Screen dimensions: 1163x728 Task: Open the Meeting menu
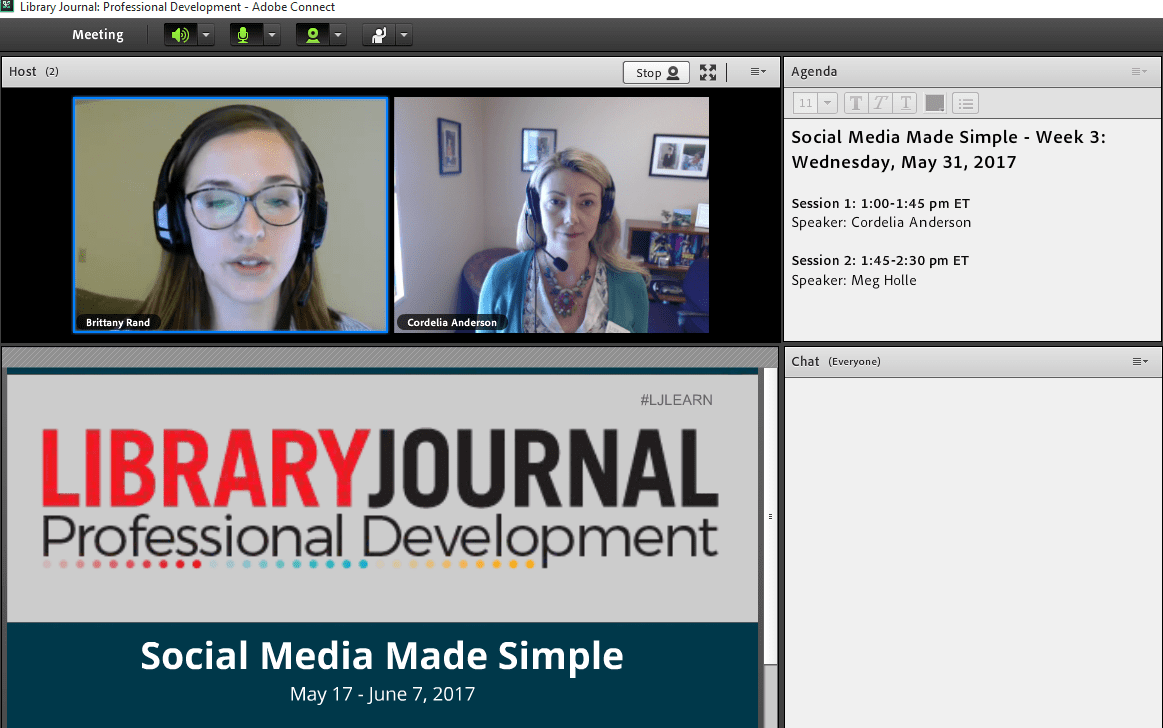click(x=97, y=35)
